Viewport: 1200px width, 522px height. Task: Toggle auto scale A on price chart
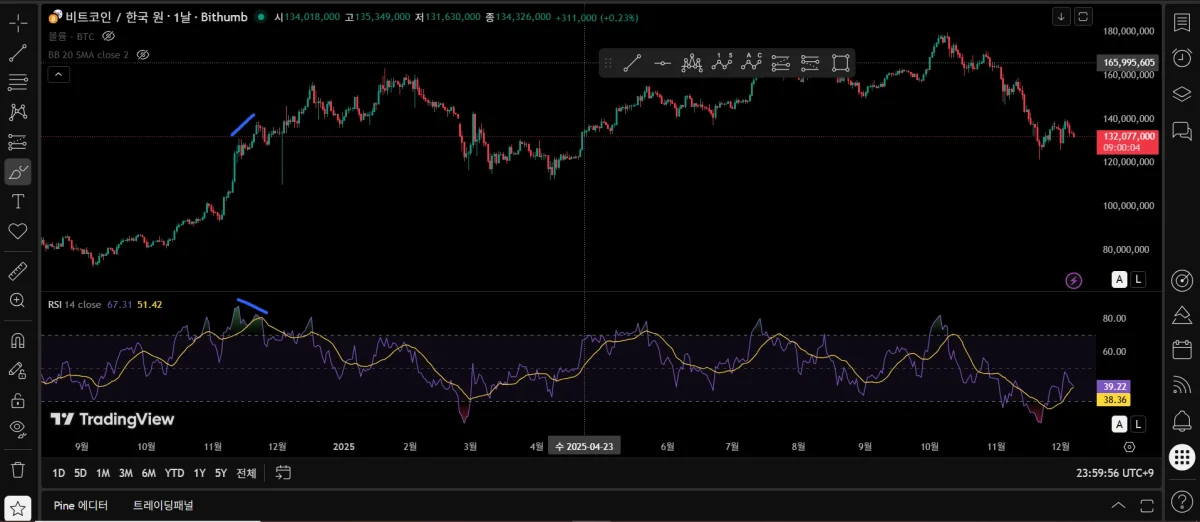[x=1120, y=280]
